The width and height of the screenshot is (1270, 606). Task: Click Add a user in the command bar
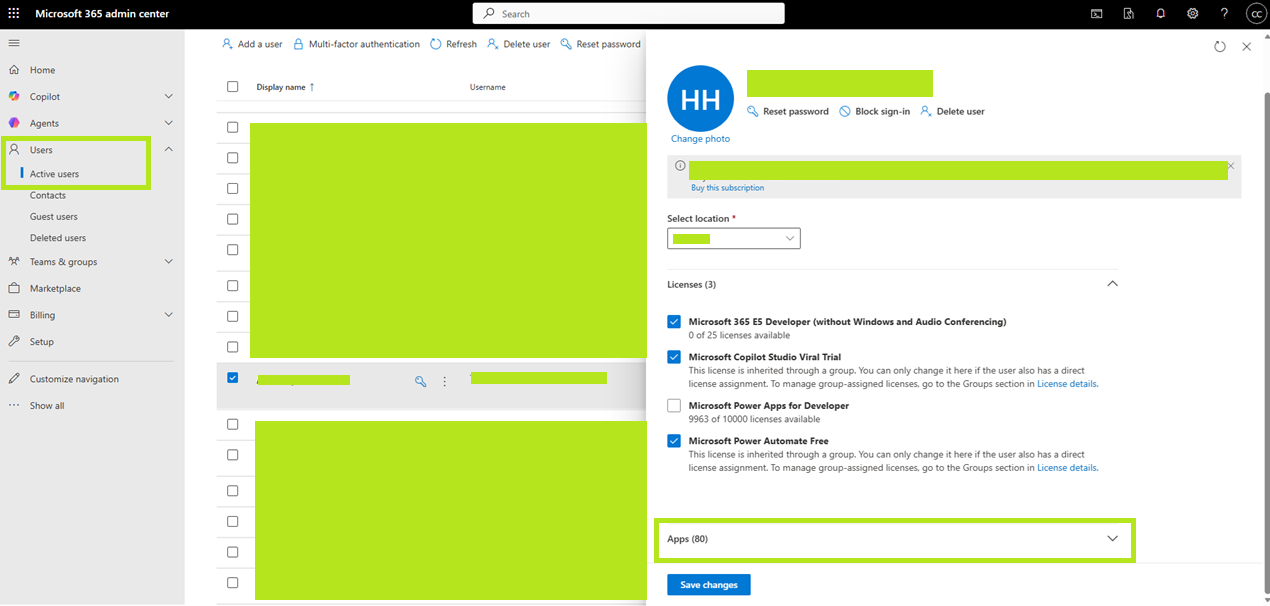[x=252, y=44]
